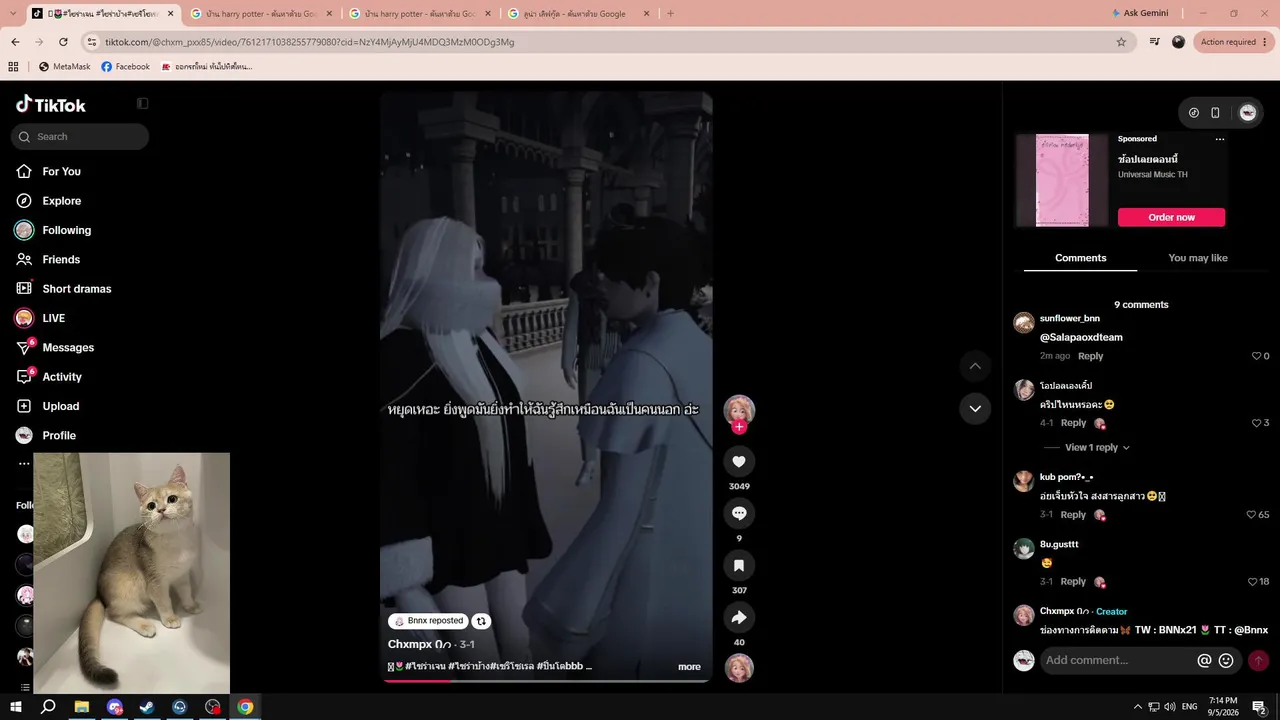1280x720 pixels.
Task: Open the video comments bubble icon
Action: tap(739, 514)
